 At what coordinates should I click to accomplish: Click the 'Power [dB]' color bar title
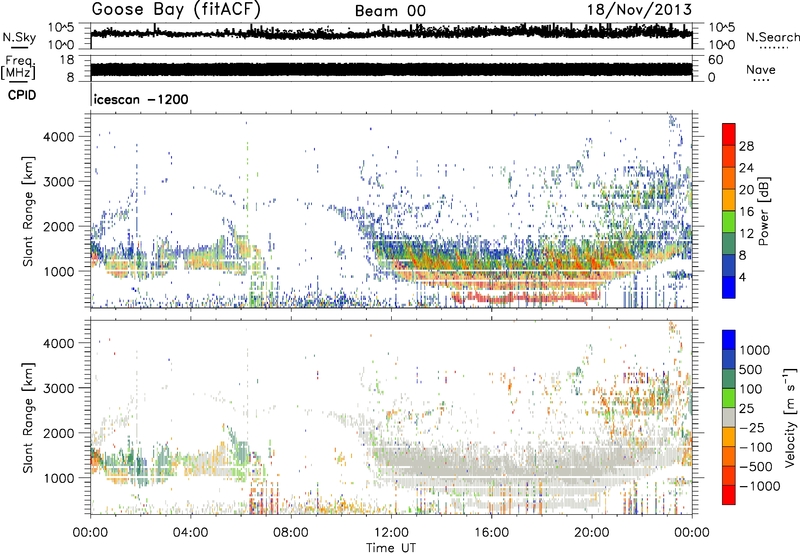coord(764,211)
